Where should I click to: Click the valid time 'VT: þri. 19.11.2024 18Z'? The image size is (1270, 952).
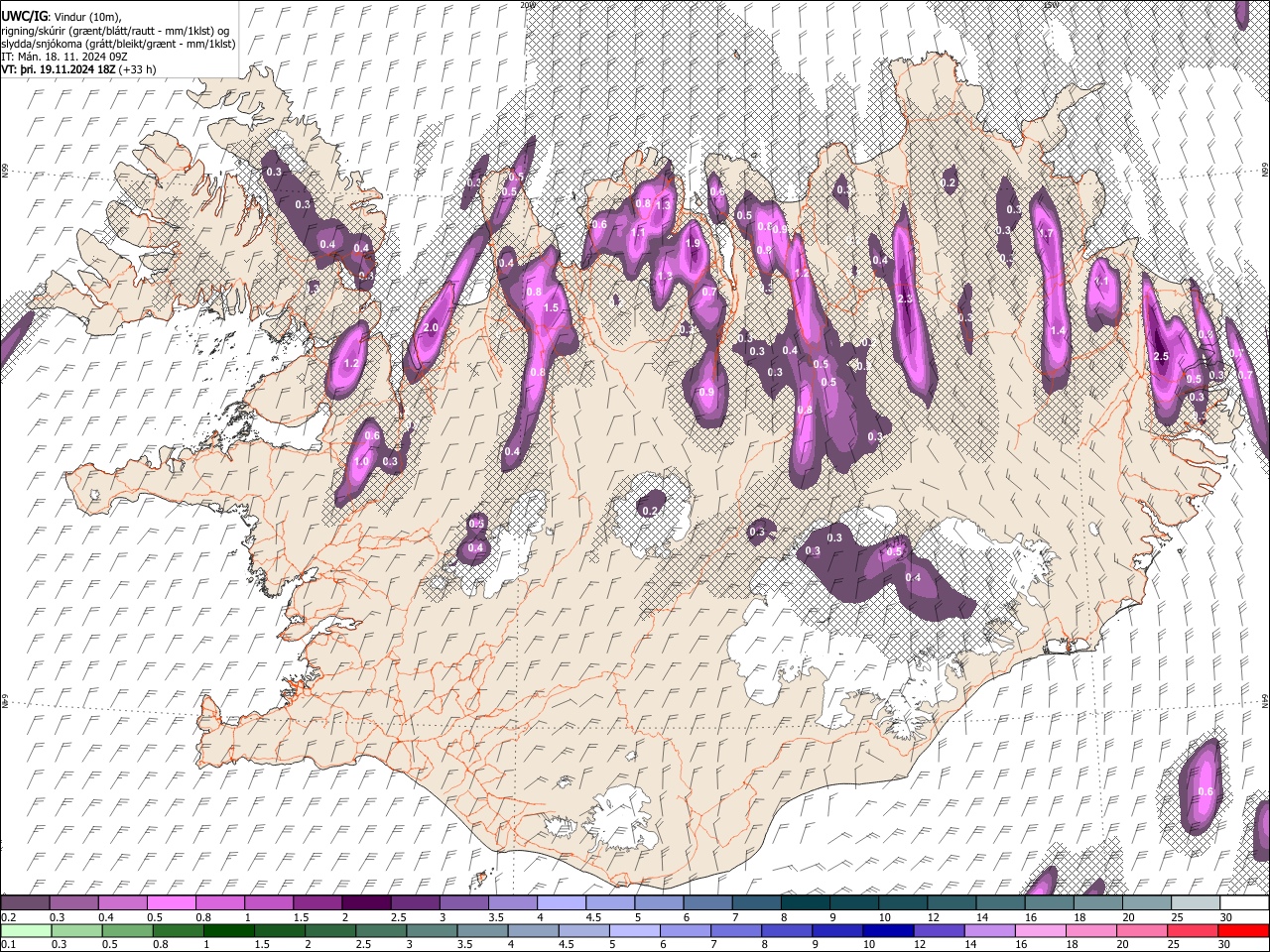pos(59,70)
